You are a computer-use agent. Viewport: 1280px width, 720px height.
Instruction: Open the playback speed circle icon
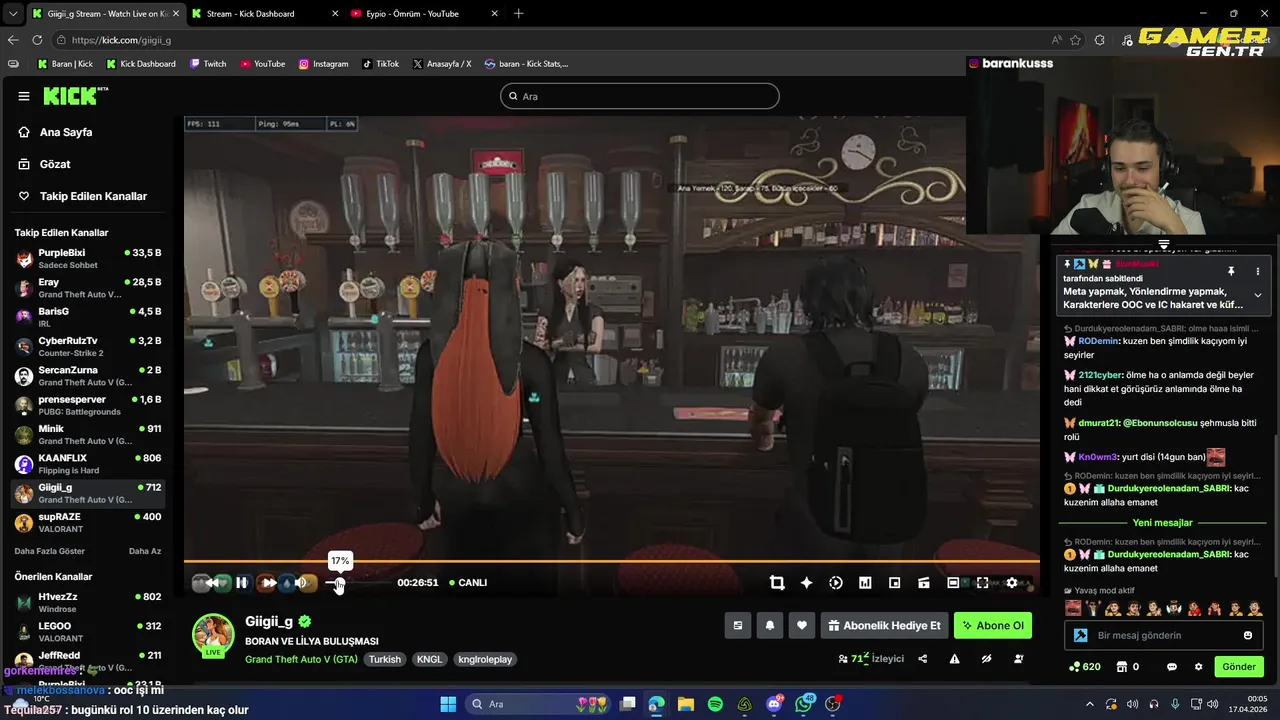(836, 583)
